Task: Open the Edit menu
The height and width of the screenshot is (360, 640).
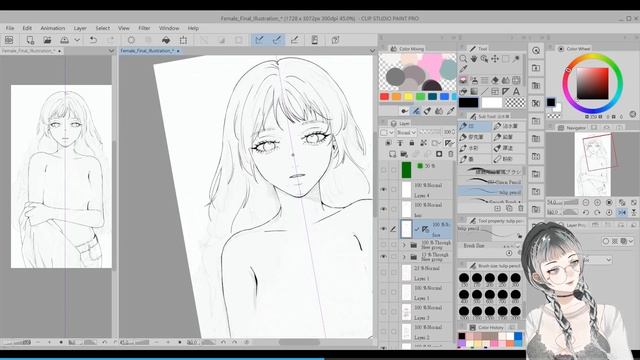Action: pyautogui.click(x=27, y=28)
